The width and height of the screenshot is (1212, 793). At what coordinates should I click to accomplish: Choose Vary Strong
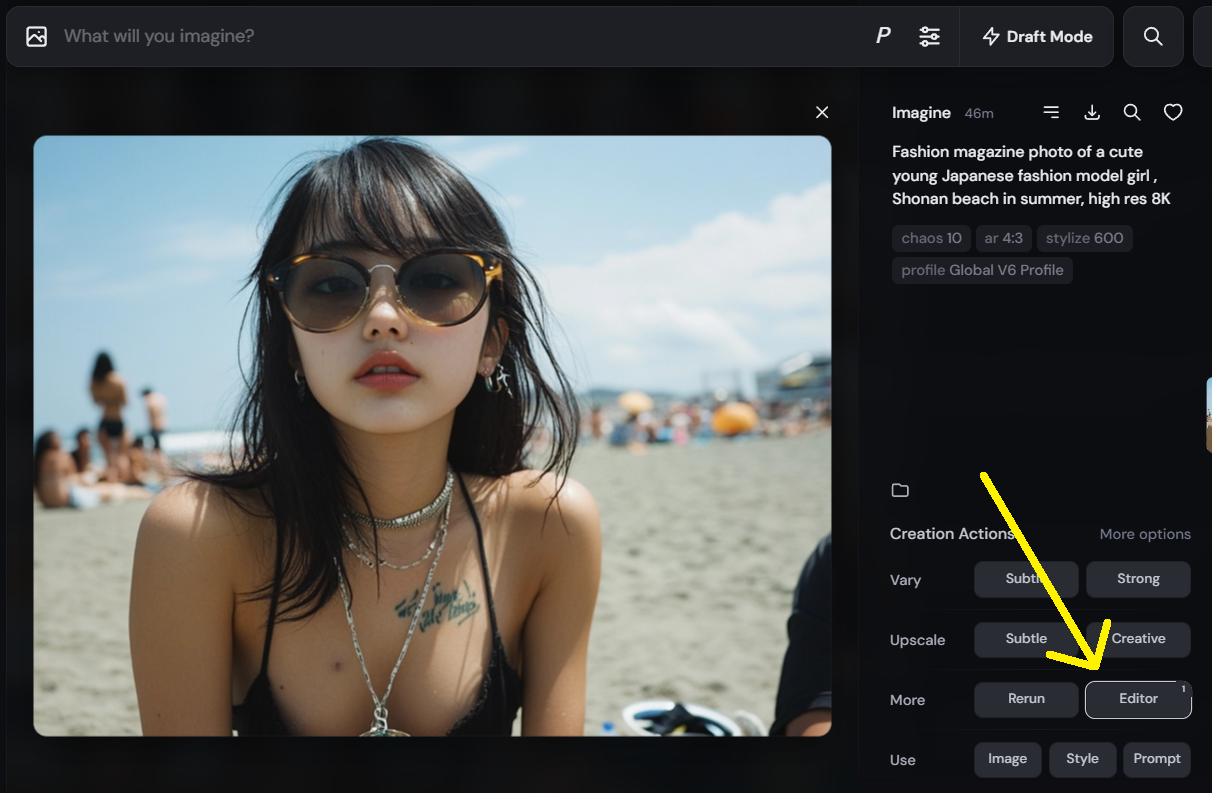1138,579
